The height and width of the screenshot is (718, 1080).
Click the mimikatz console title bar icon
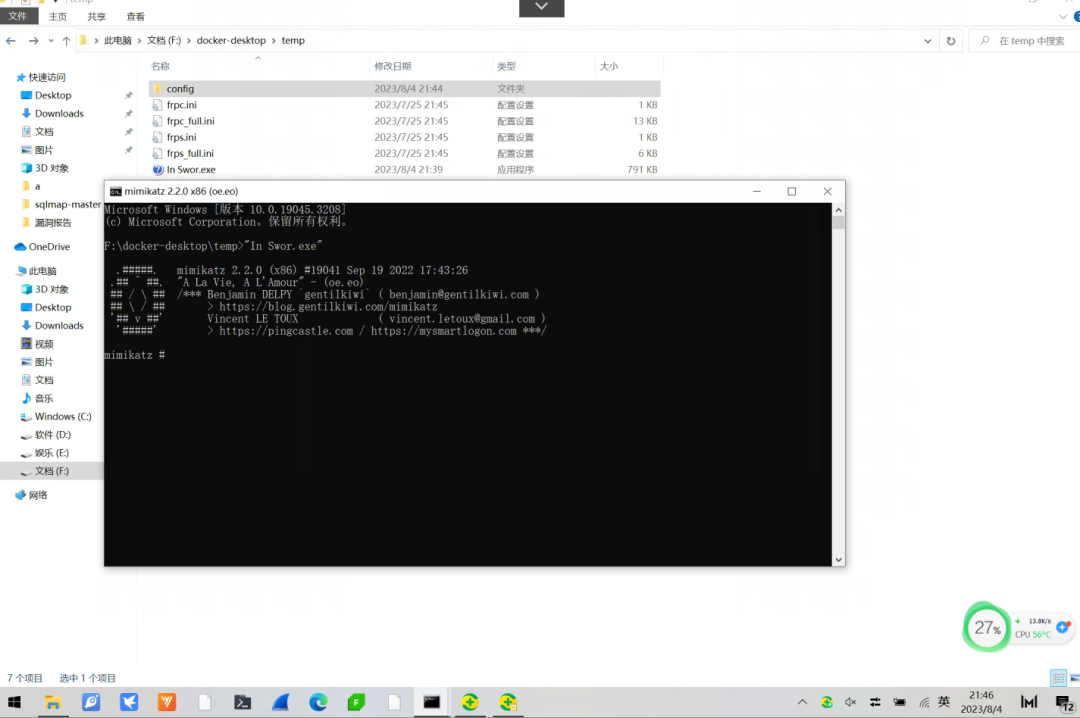[116, 192]
